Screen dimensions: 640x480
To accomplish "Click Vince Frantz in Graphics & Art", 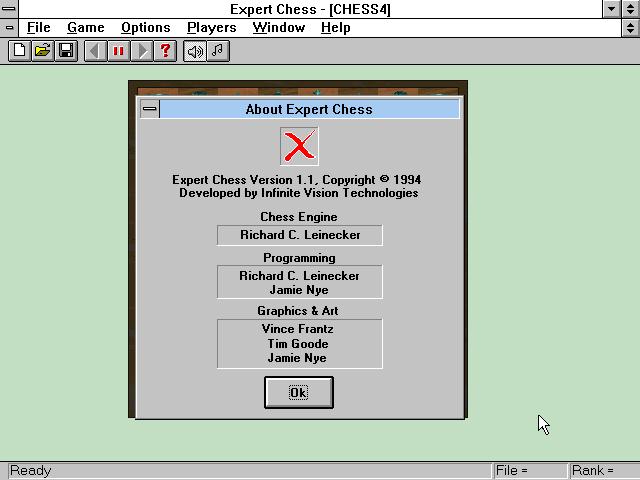I will point(298,329).
